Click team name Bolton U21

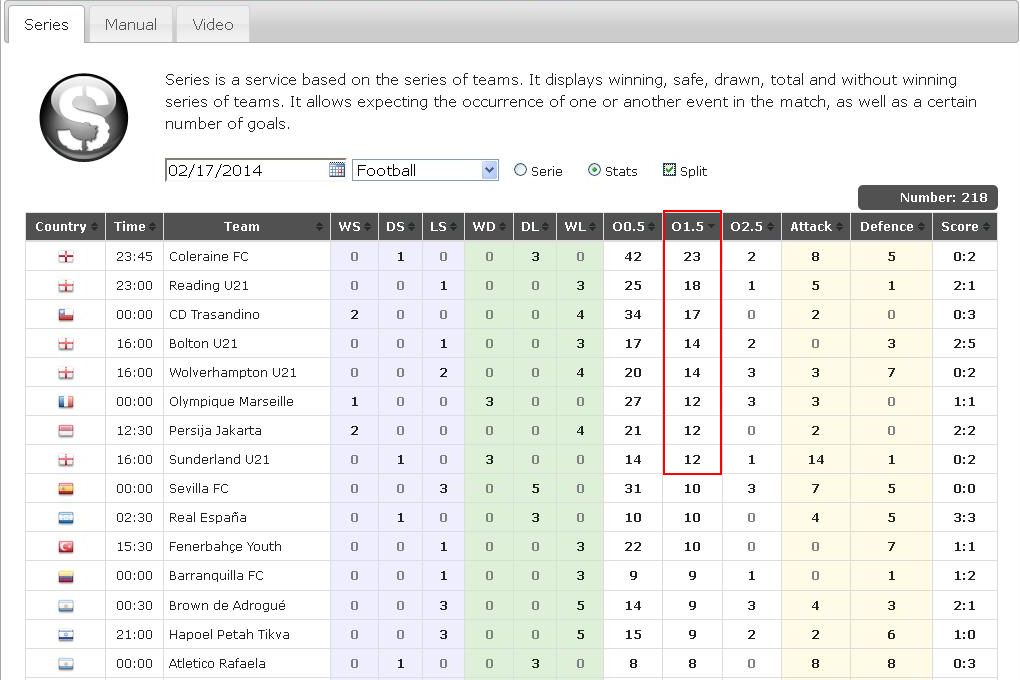203,344
